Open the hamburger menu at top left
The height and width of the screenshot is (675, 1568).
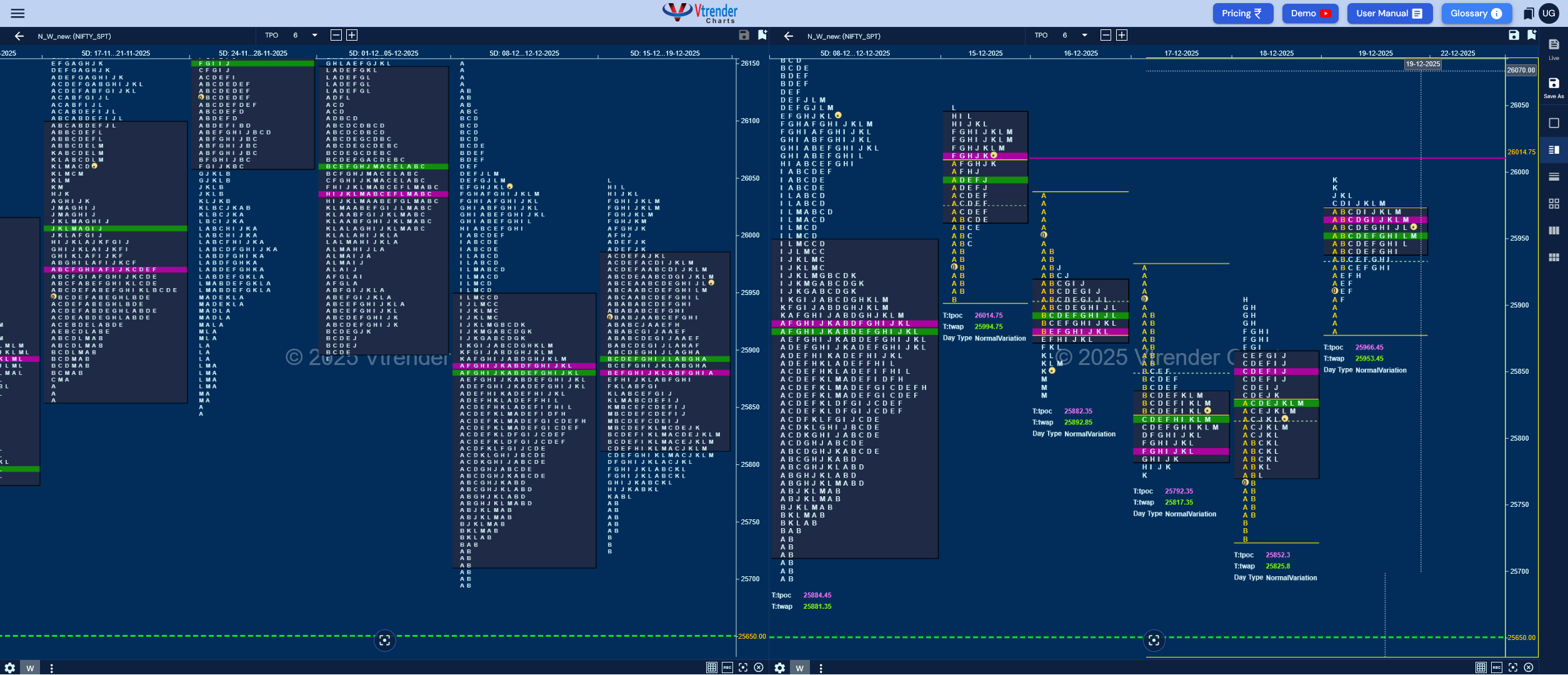click(x=17, y=14)
